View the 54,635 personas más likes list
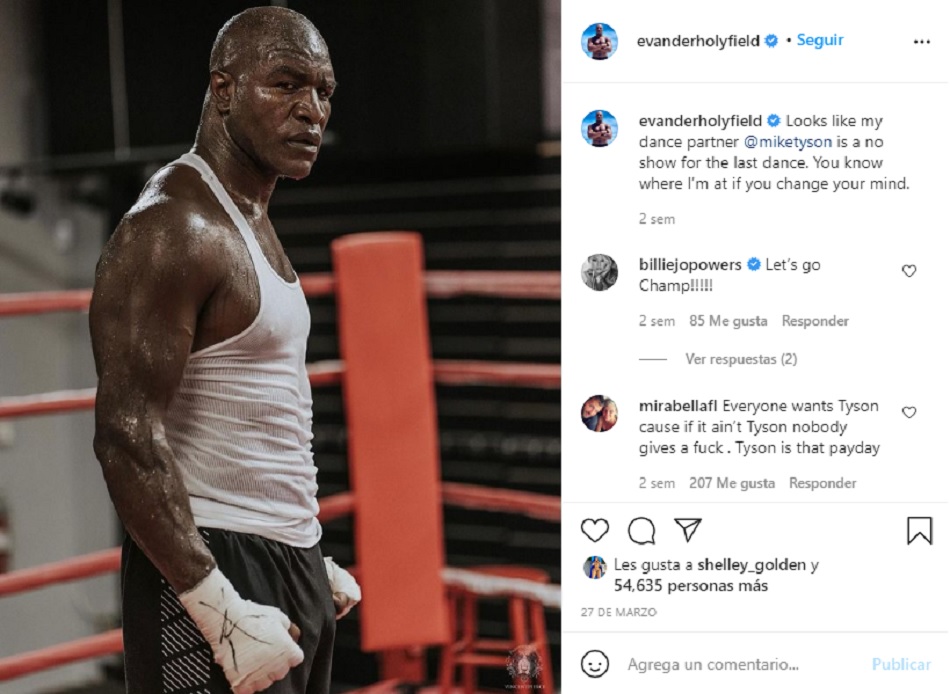 [691, 586]
